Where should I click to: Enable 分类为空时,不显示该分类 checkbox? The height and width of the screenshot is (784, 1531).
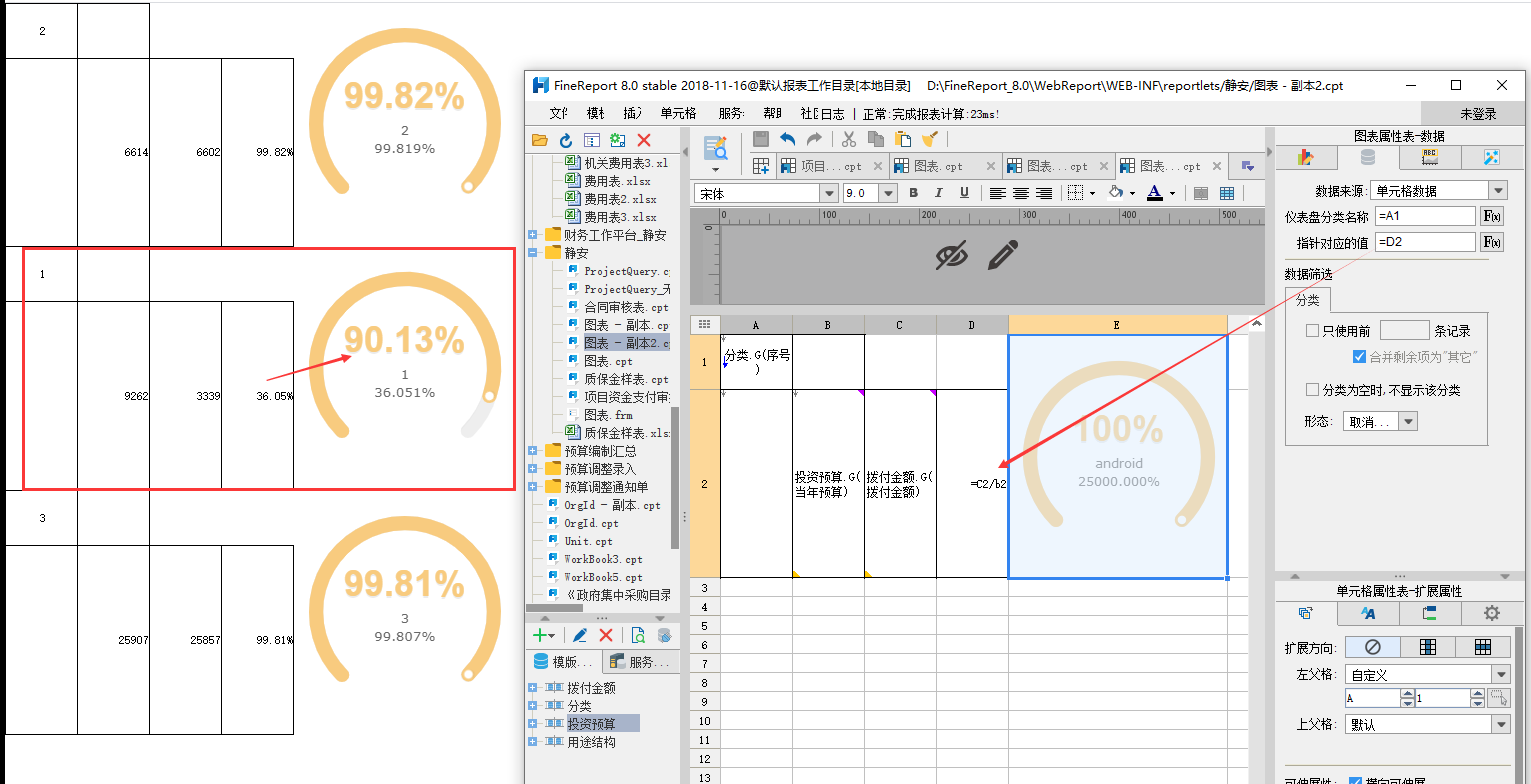click(1313, 390)
